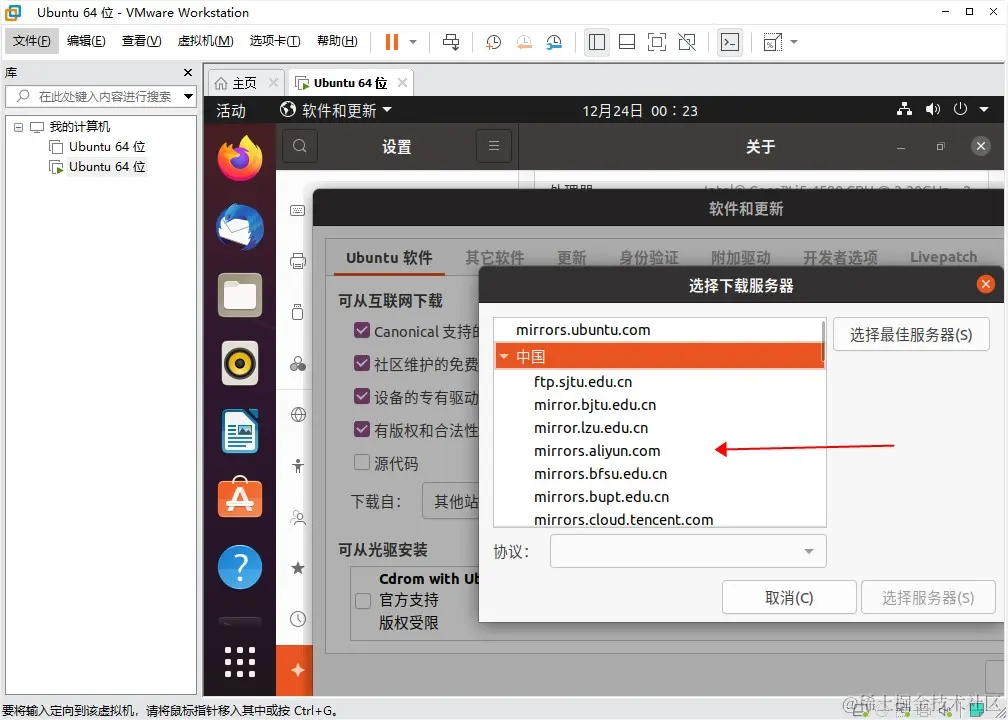Close the Ubuntu 64 位 tab
The height and width of the screenshot is (720, 1008).
(x=402, y=82)
